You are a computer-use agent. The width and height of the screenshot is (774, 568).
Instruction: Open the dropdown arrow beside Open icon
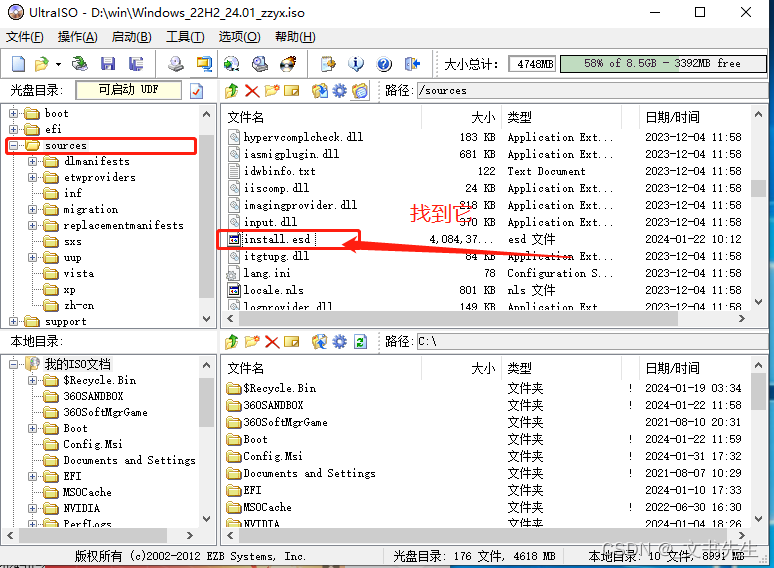(x=58, y=64)
